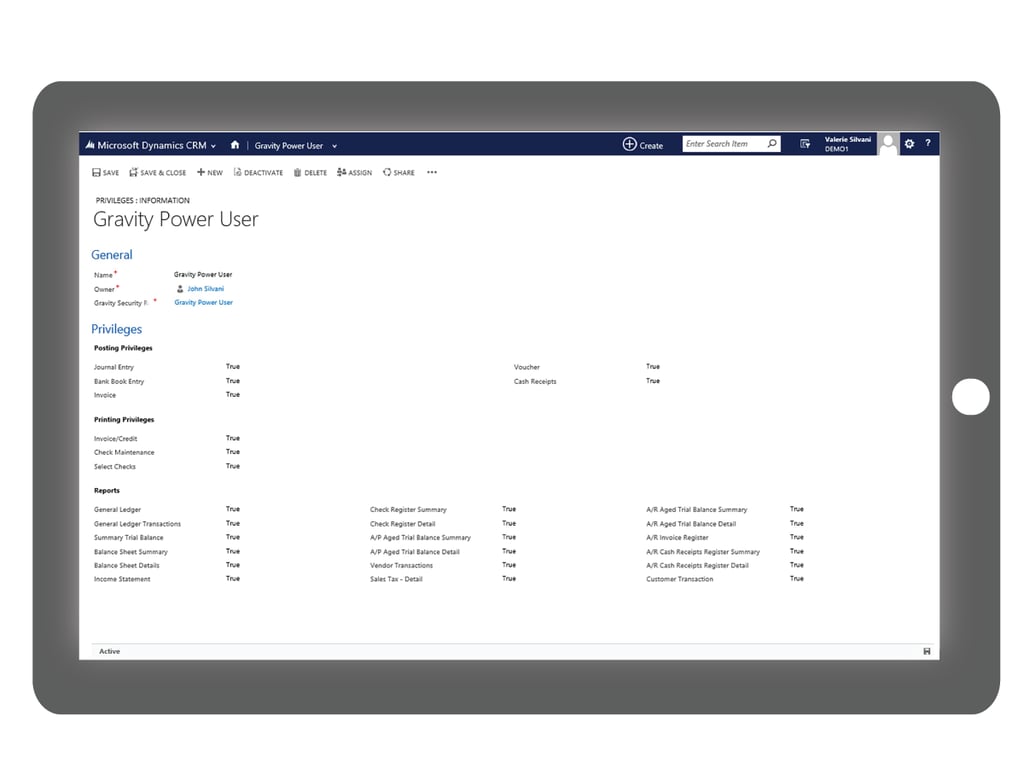Collapse the Privileges section header
1024x768 pixels.
(x=116, y=329)
